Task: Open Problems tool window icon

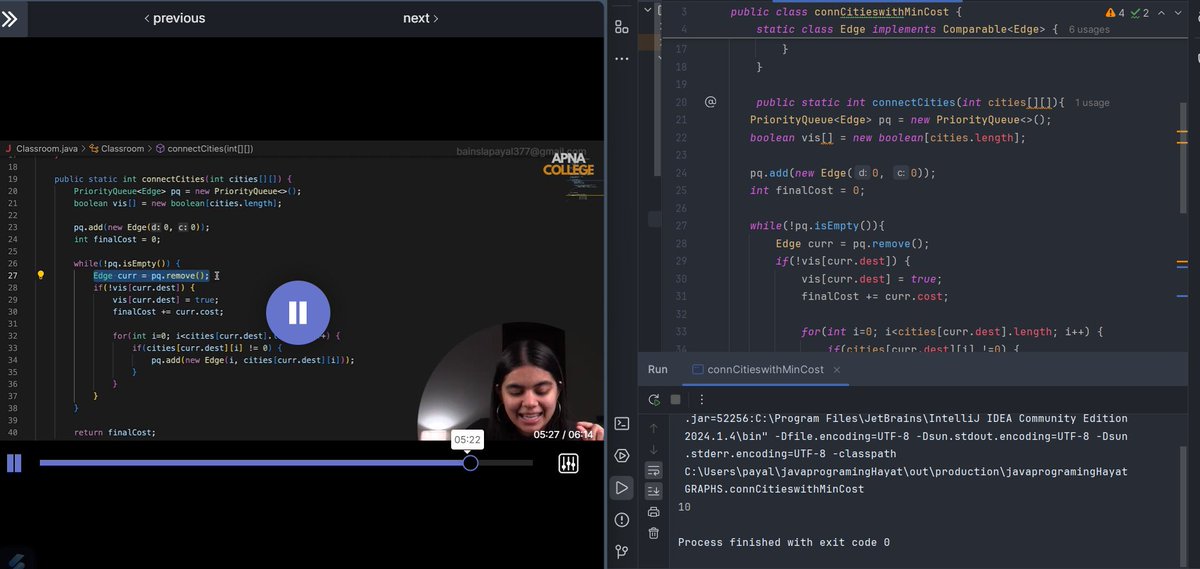Action: (622, 519)
